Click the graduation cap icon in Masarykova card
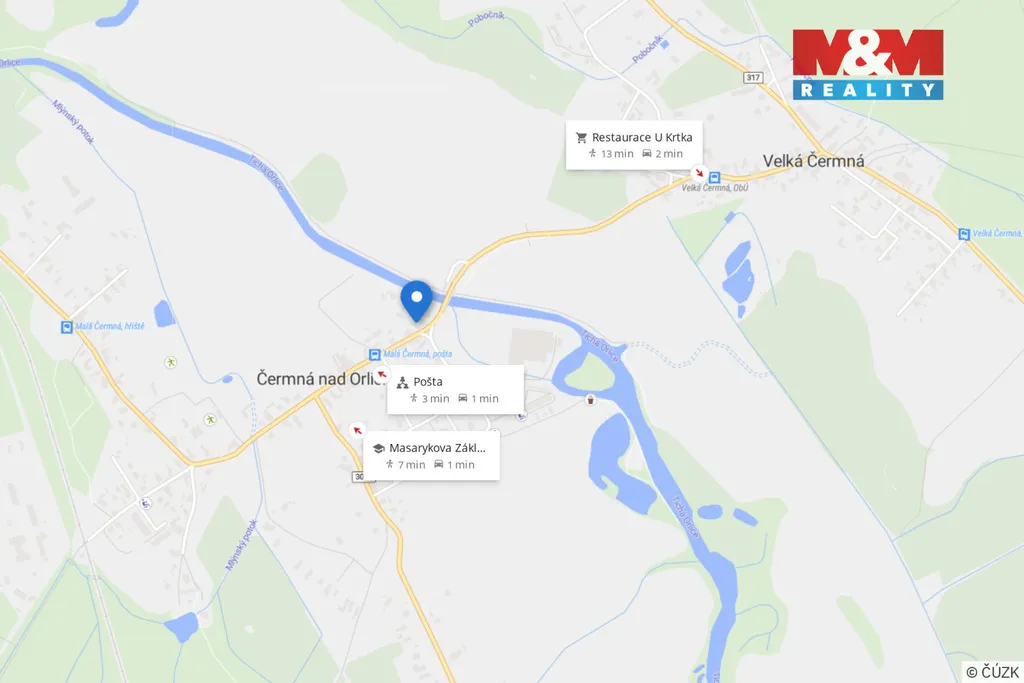The height and width of the screenshot is (683, 1024). [x=378, y=449]
